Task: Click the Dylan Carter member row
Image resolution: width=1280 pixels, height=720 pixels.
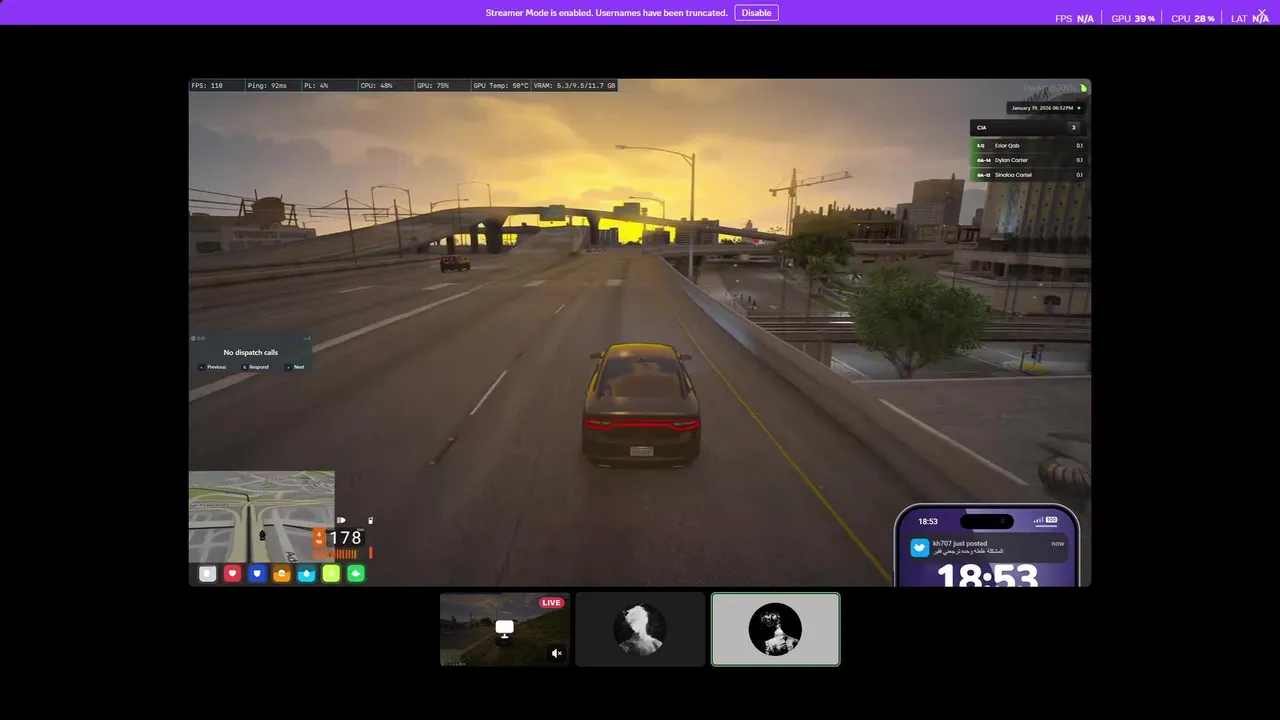Action: coord(1028,160)
